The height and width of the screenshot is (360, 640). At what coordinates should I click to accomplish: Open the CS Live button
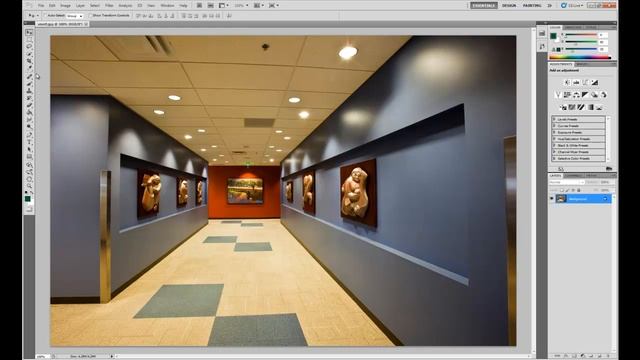572,6
